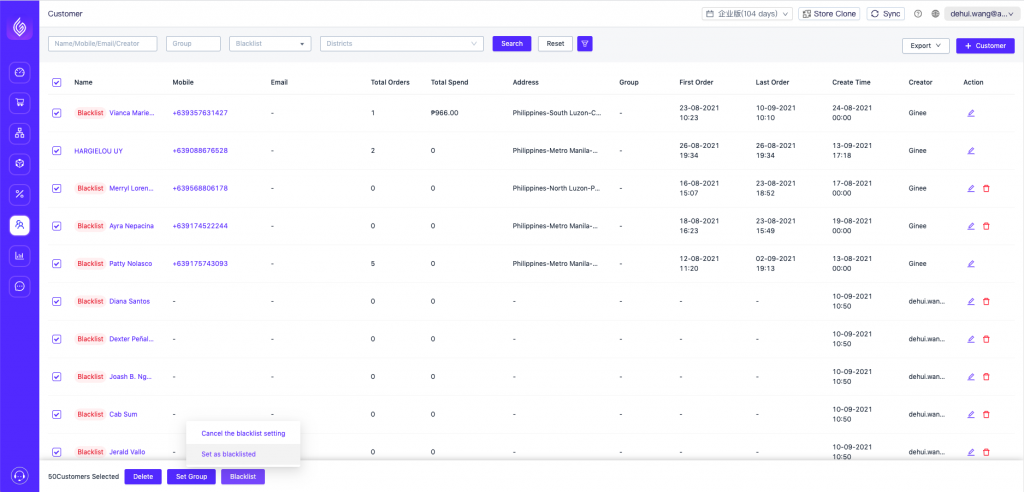Delete Merryl Loren row with trash icon
The height and width of the screenshot is (492, 1024).
click(986, 188)
